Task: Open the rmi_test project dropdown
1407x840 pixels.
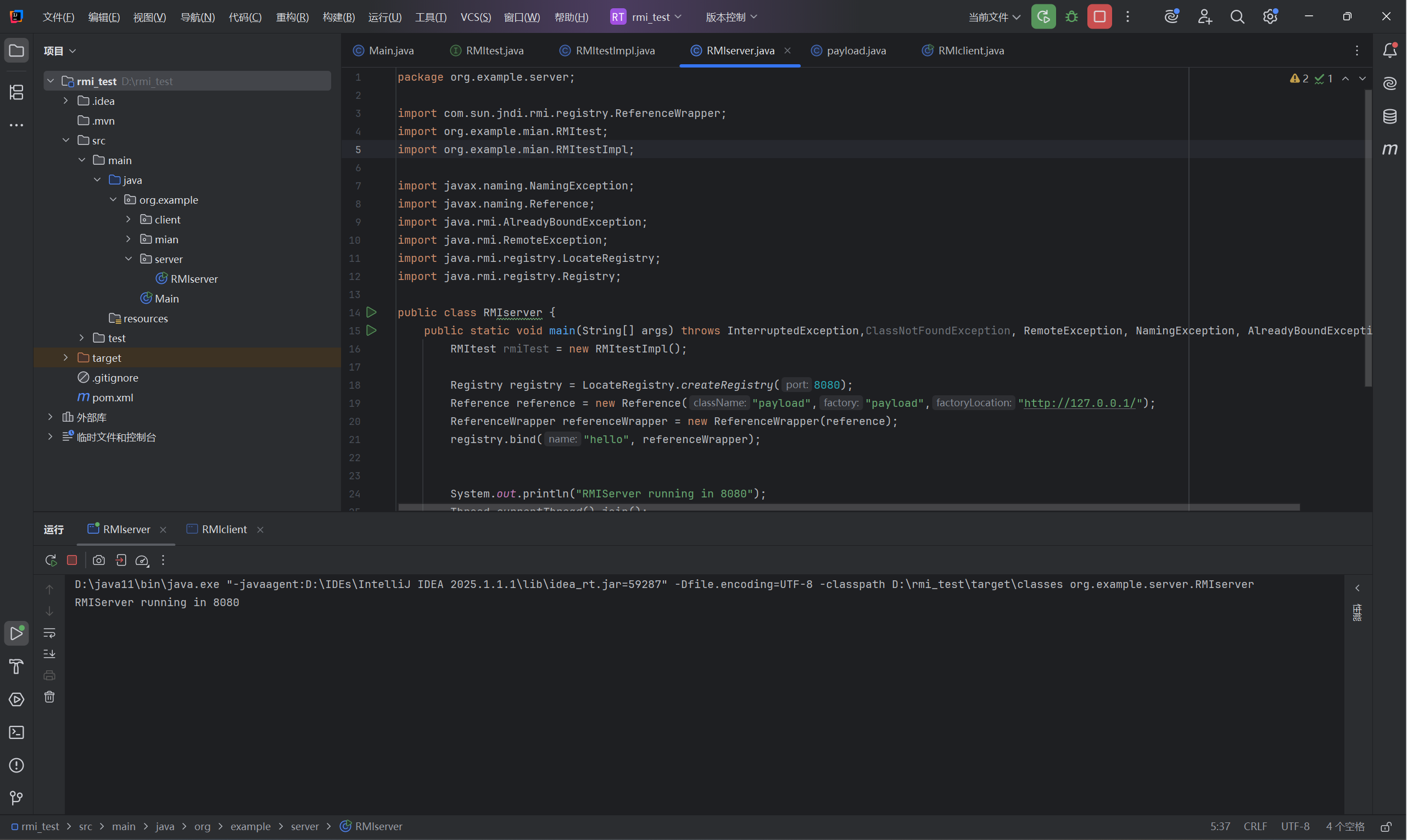Action: click(646, 17)
